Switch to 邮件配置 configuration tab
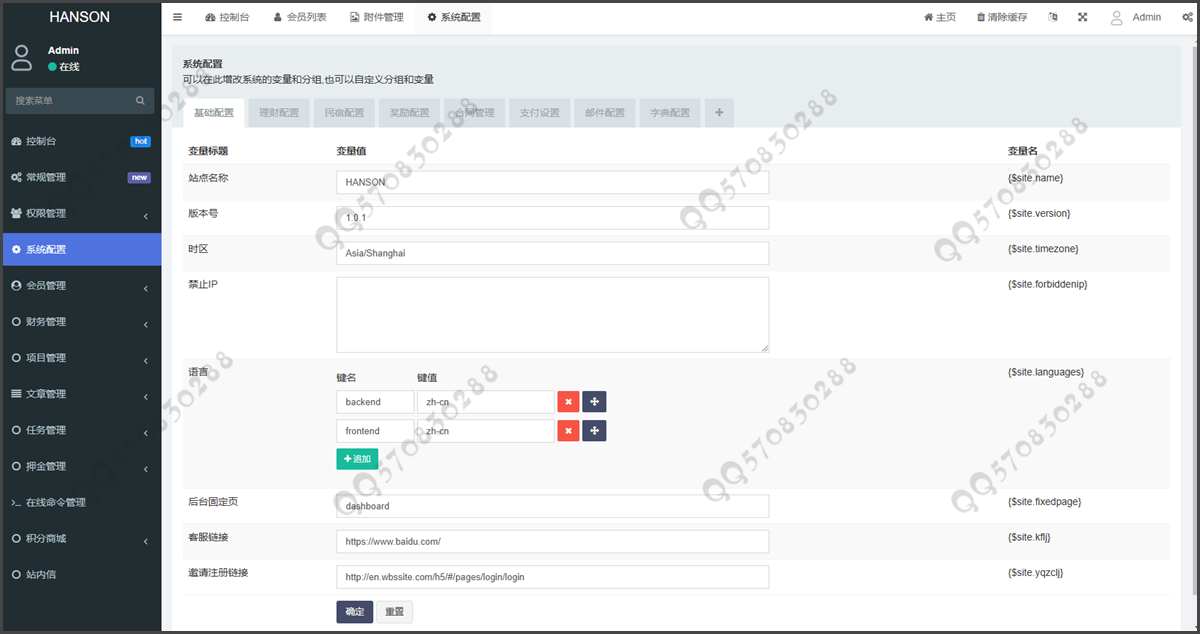This screenshot has height=634, width=1200. 604,113
